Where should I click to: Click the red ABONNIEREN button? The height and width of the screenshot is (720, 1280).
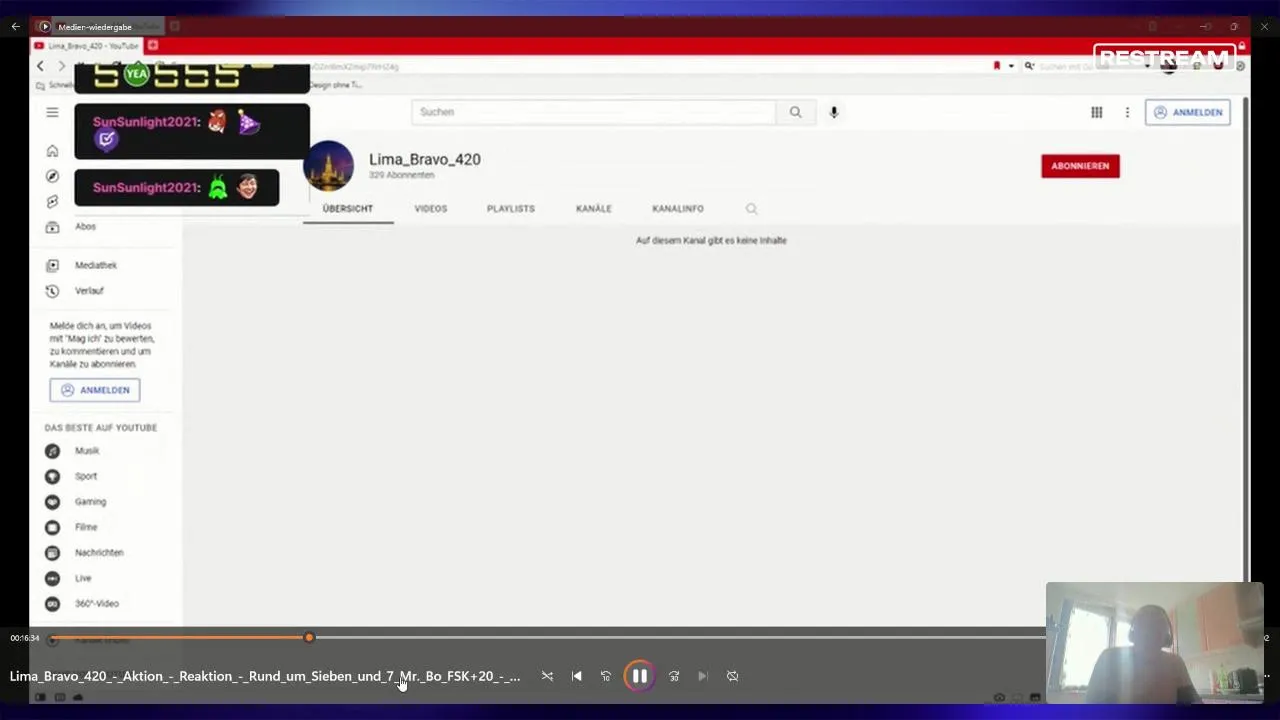(x=1080, y=166)
